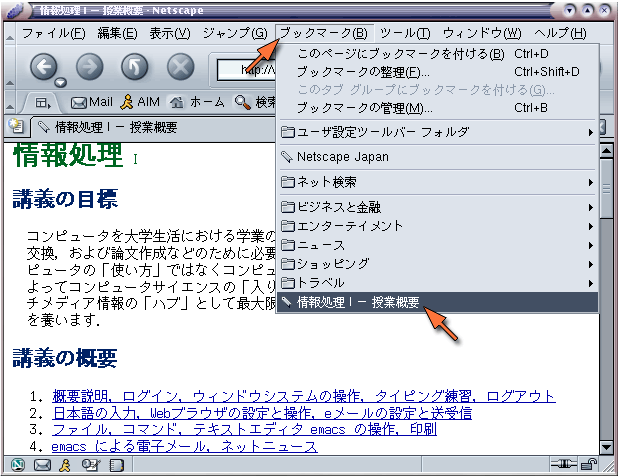Click the Netscape feather title-bar icon
This screenshot has height=476, width=618.
[x=16, y=10]
